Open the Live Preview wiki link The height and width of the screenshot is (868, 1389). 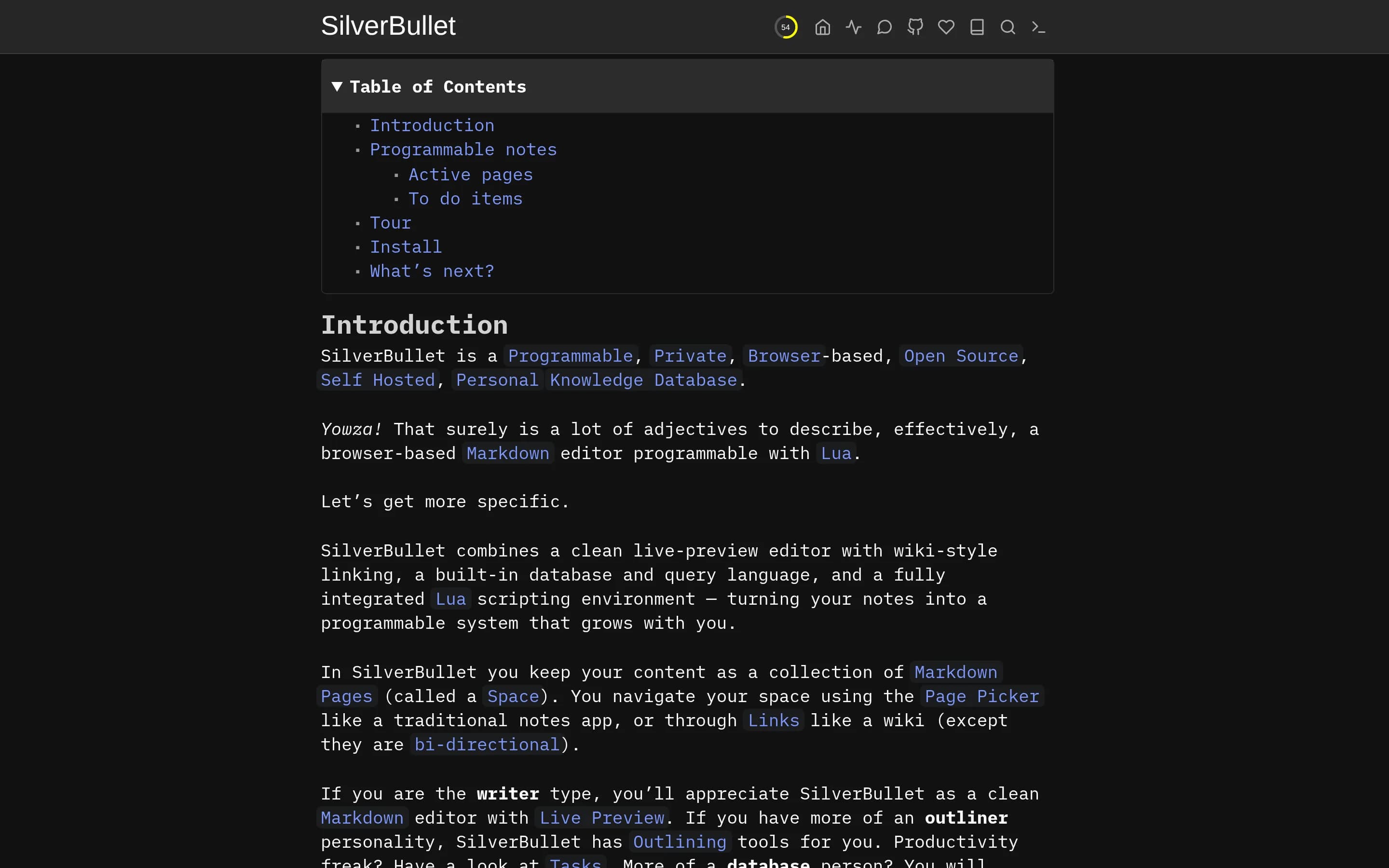[x=602, y=818]
